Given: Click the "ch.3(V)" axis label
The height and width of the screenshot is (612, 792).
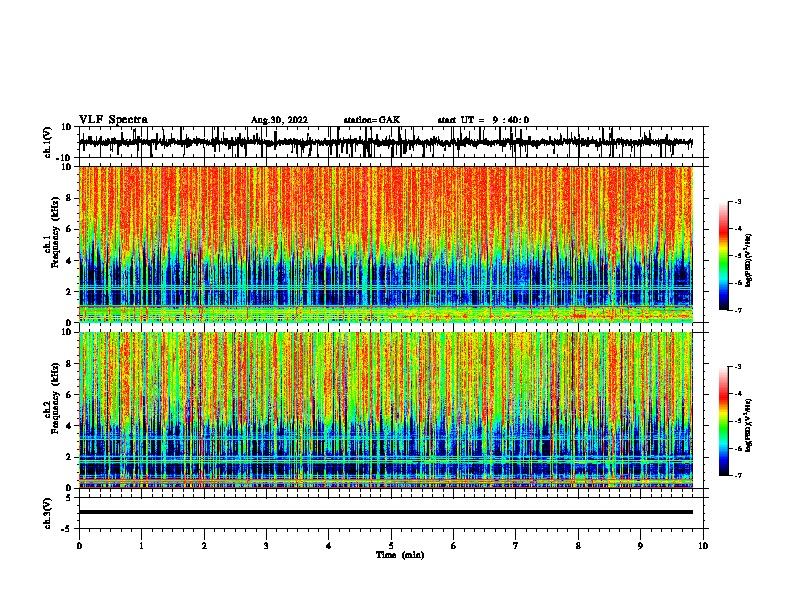Looking at the screenshot, I should pyautogui.click(x=48, y=513).
